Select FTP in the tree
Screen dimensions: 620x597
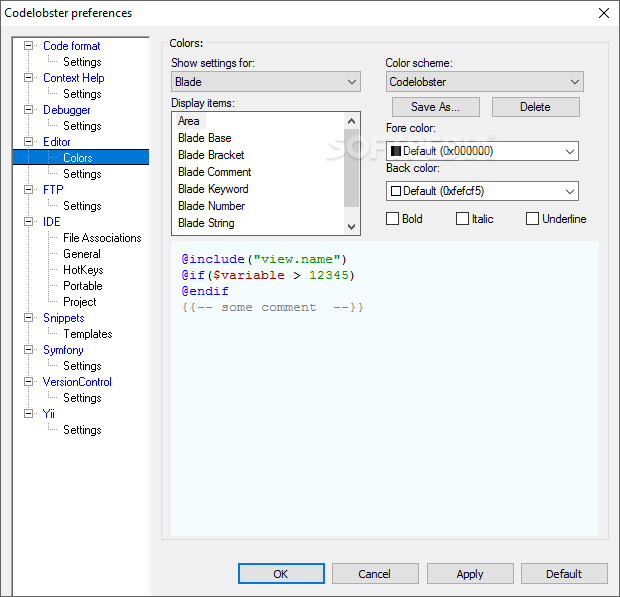[x=53, y=190]
